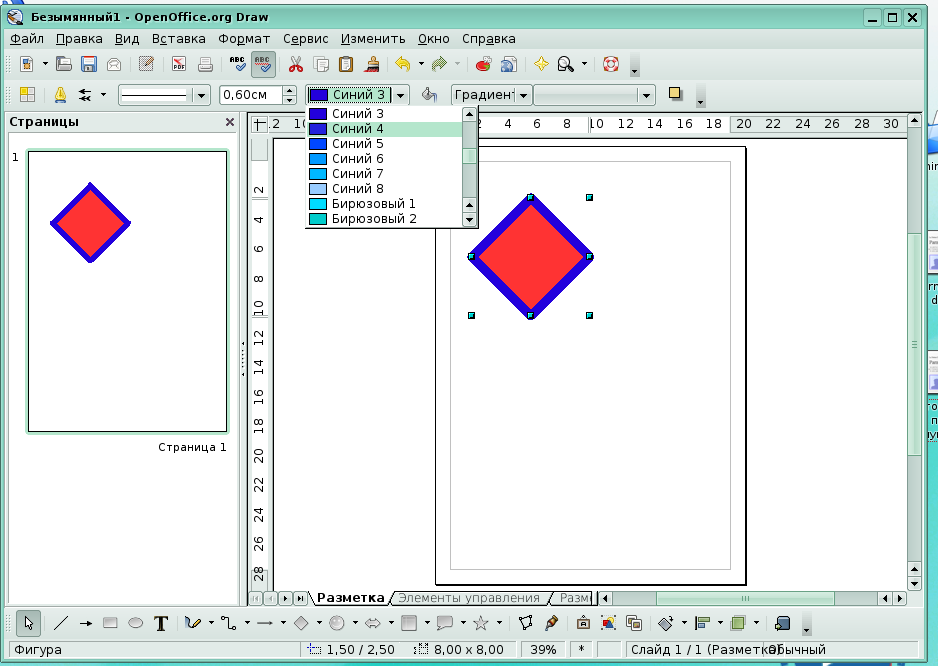
Task: Switch to Элементы управления tab
Action: (468, 598)
